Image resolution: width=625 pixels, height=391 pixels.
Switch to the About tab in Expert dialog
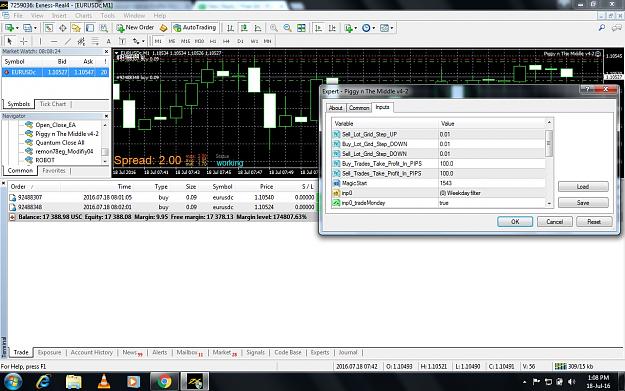(336, 108)
